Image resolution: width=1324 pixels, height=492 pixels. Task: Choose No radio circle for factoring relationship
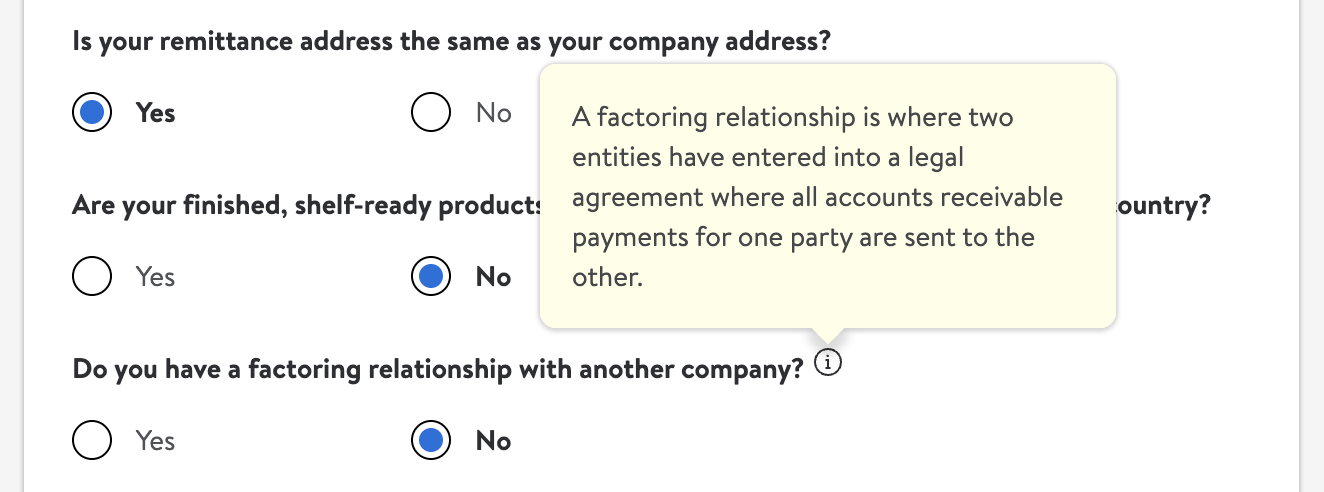431,441
